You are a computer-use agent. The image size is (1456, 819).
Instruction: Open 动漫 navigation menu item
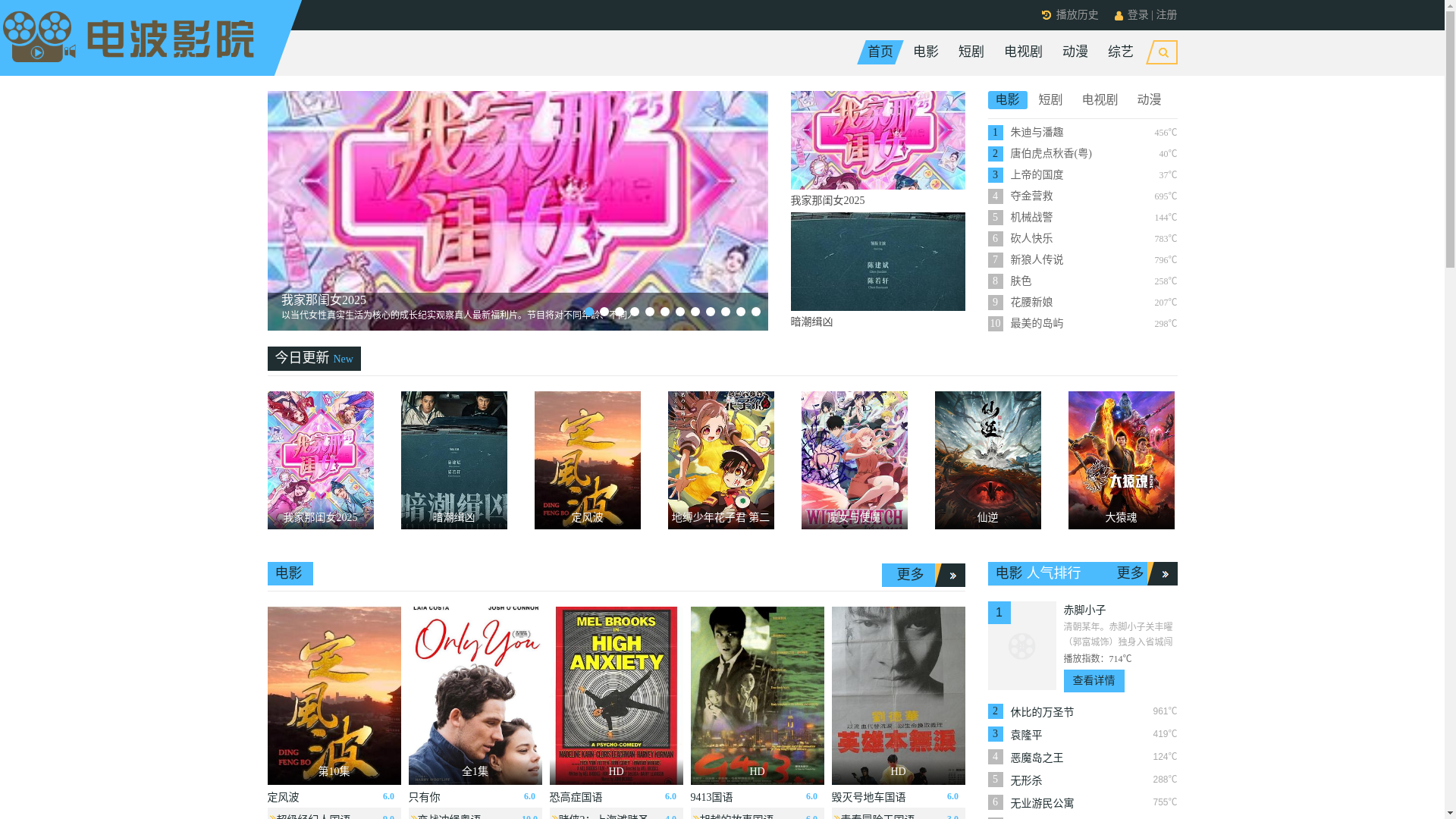pyautogui.click(x=1075, y=52)
